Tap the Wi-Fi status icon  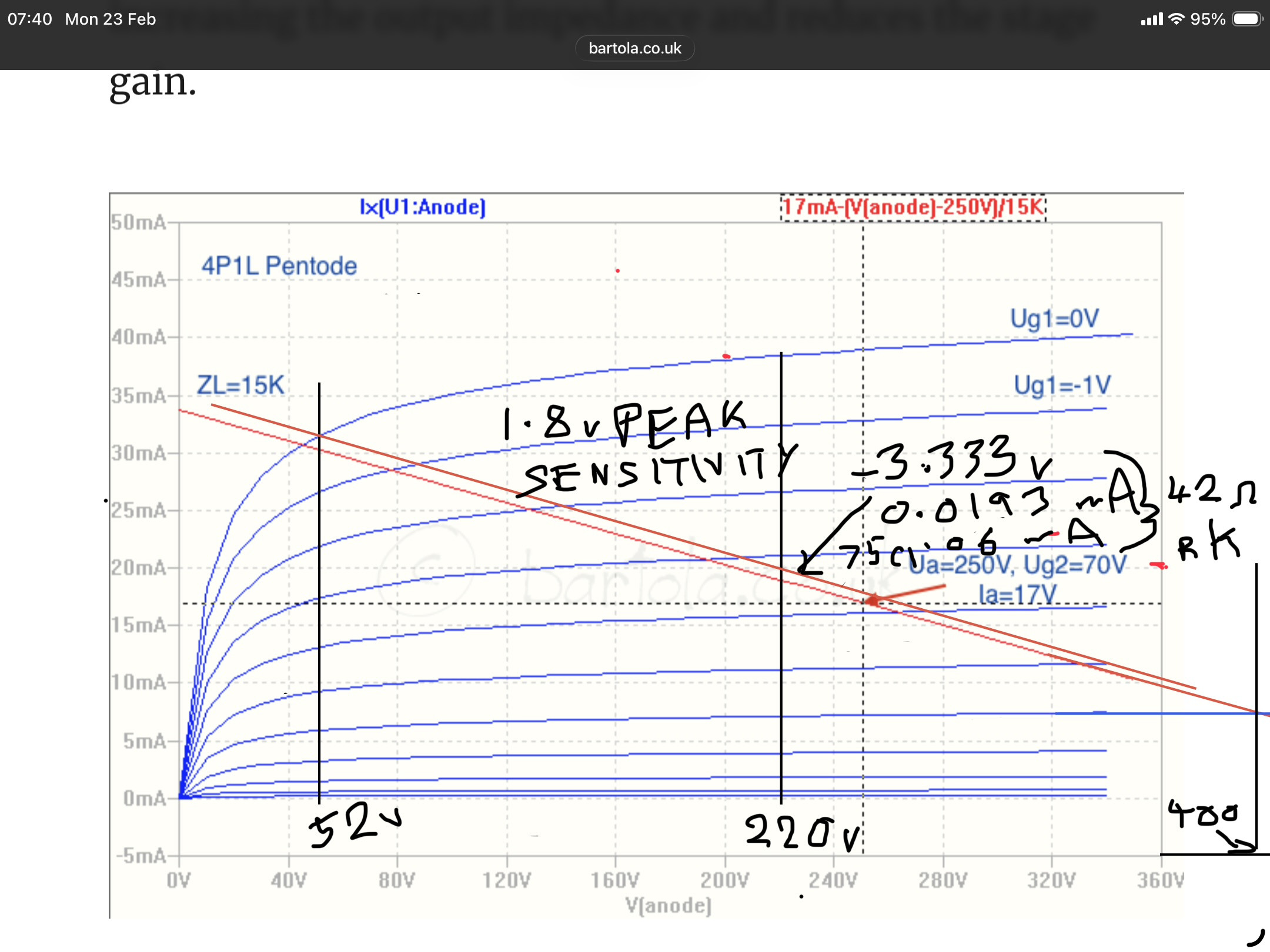pos(1176,19)
